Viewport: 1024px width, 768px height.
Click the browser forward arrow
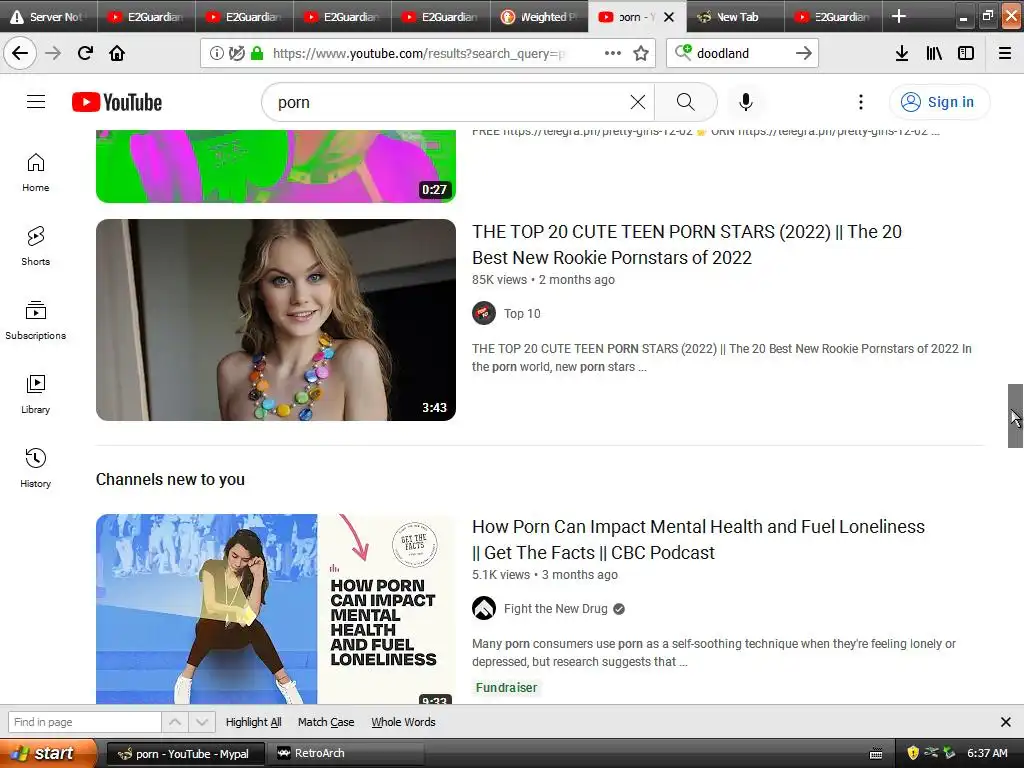pyautogui.click(x=53, y=53)
